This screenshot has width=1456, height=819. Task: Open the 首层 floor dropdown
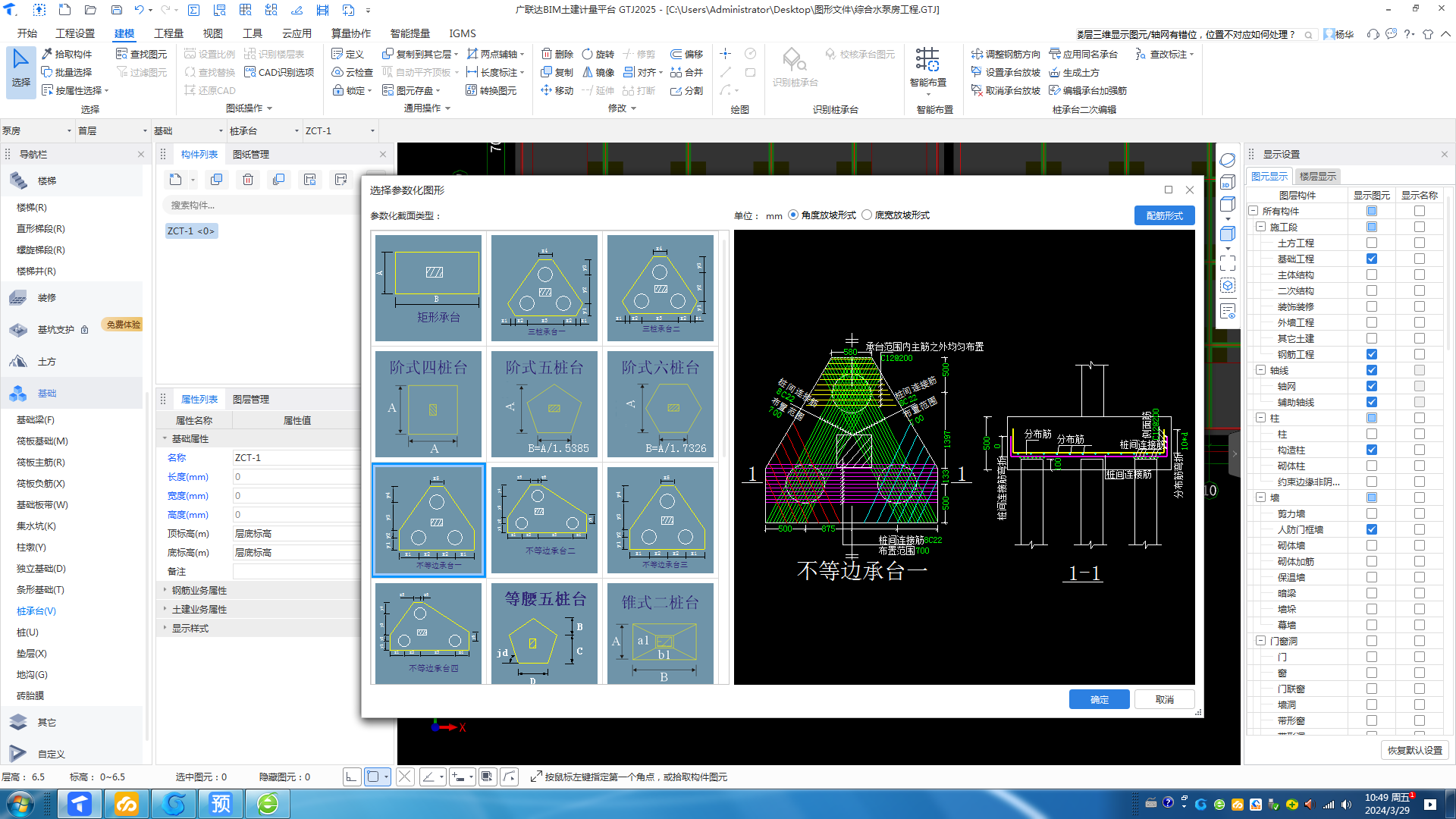[112, 130]
